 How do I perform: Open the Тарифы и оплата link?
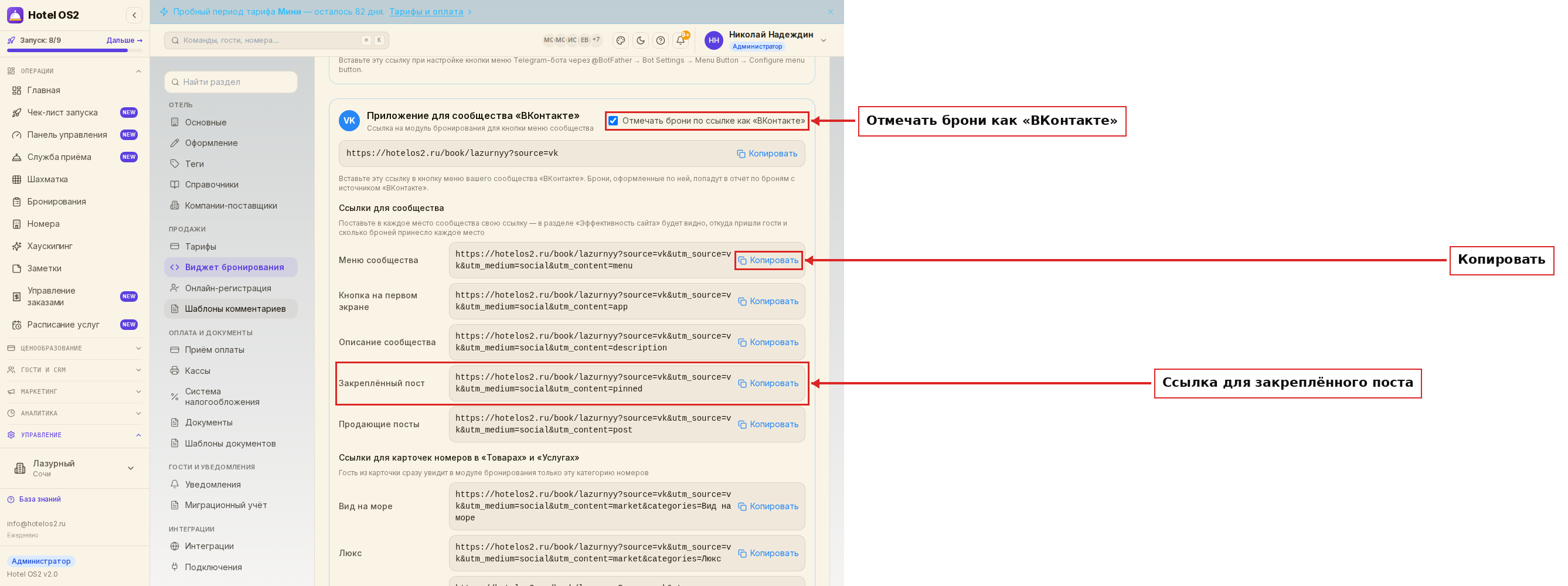pyautogui.click(x=426, y=12)
